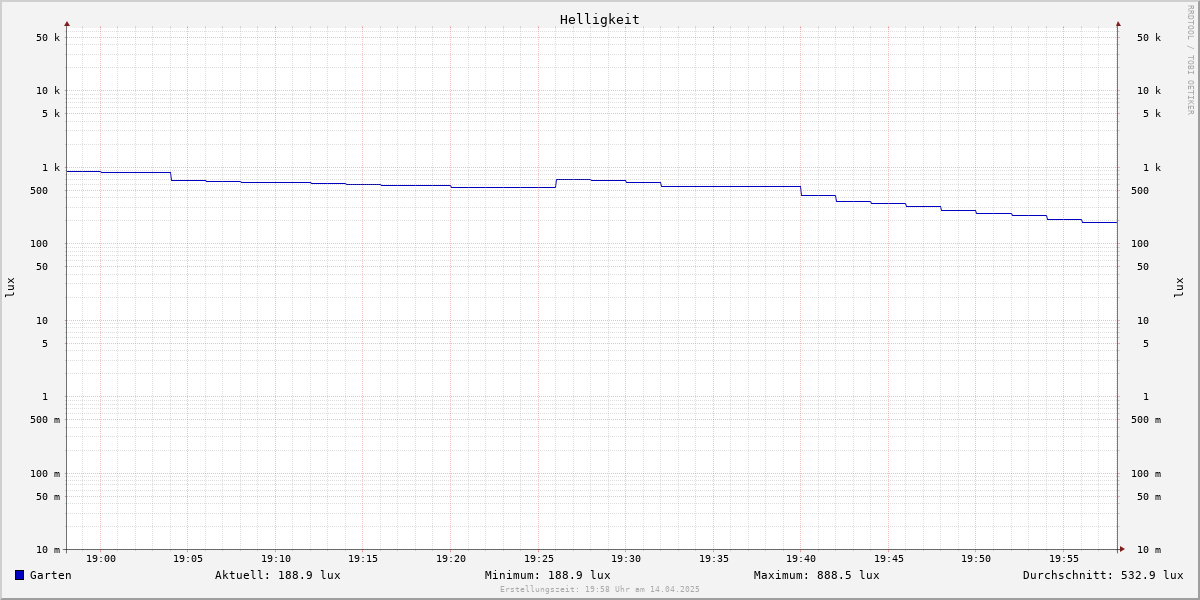The image size is (1200, 600).
Task: Click the 19:25 time axis label
Action: point(539,559)
